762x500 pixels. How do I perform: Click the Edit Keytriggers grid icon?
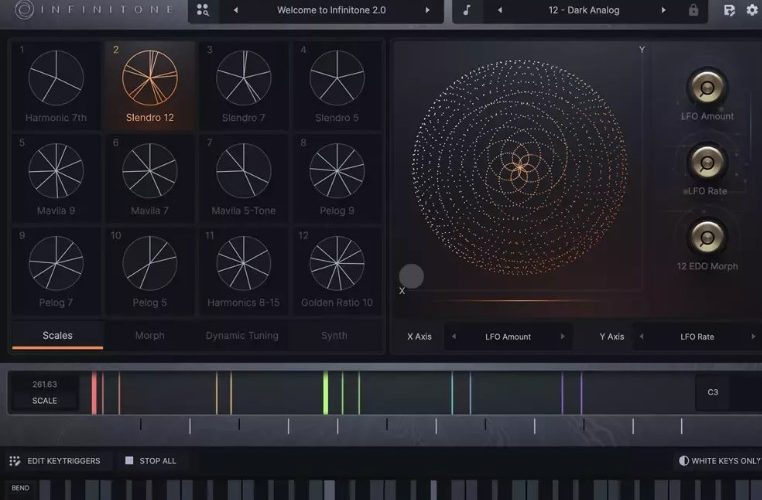(x=15, y=461)
